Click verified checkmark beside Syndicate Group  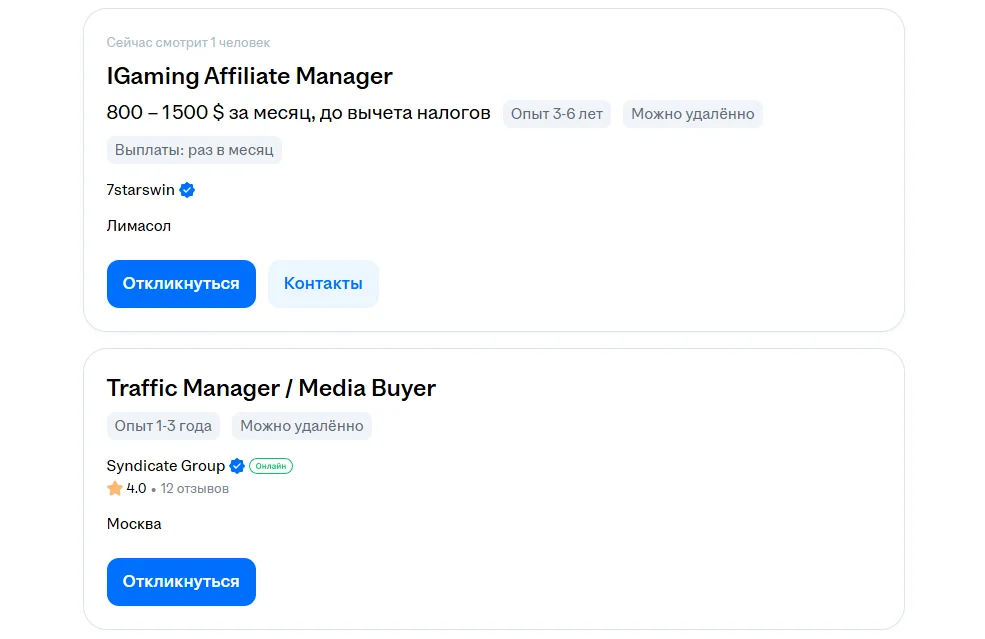point(237,466)
